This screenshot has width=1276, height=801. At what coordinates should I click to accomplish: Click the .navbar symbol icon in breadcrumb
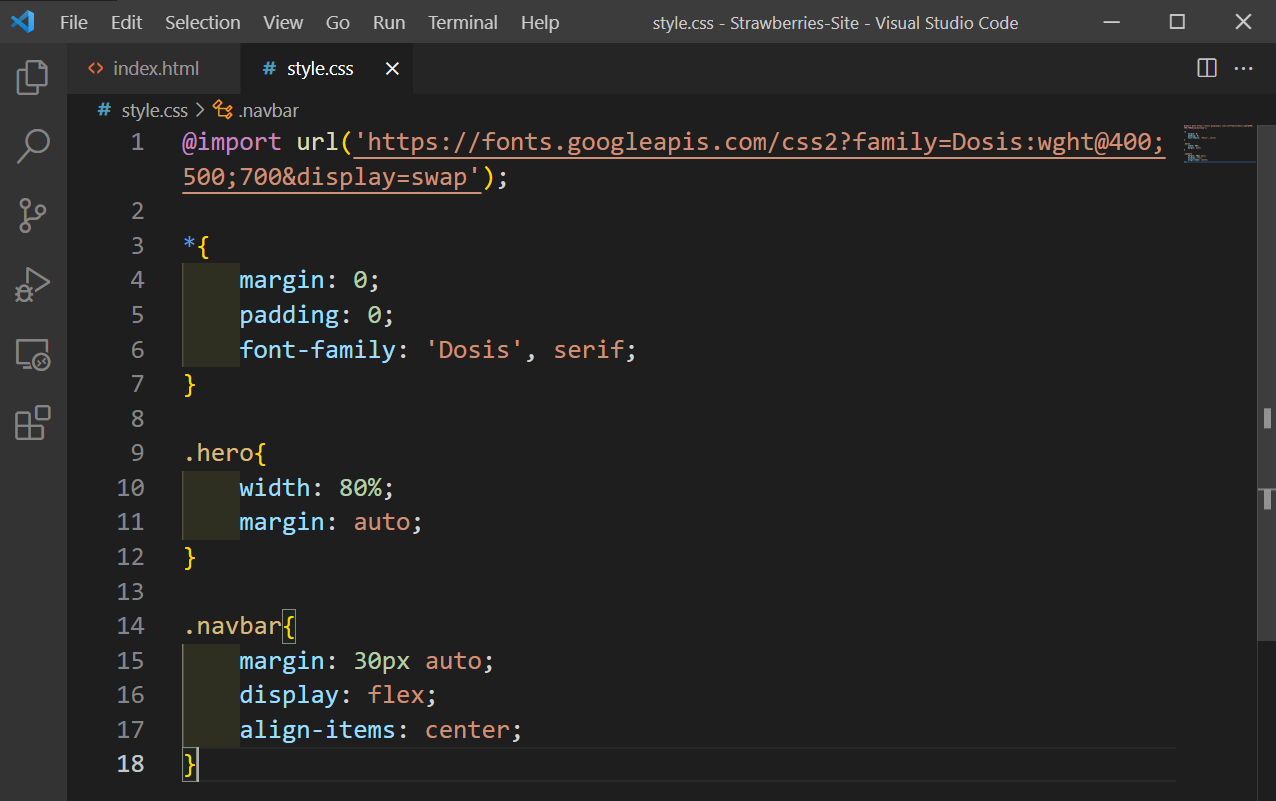tap(223, 110)
